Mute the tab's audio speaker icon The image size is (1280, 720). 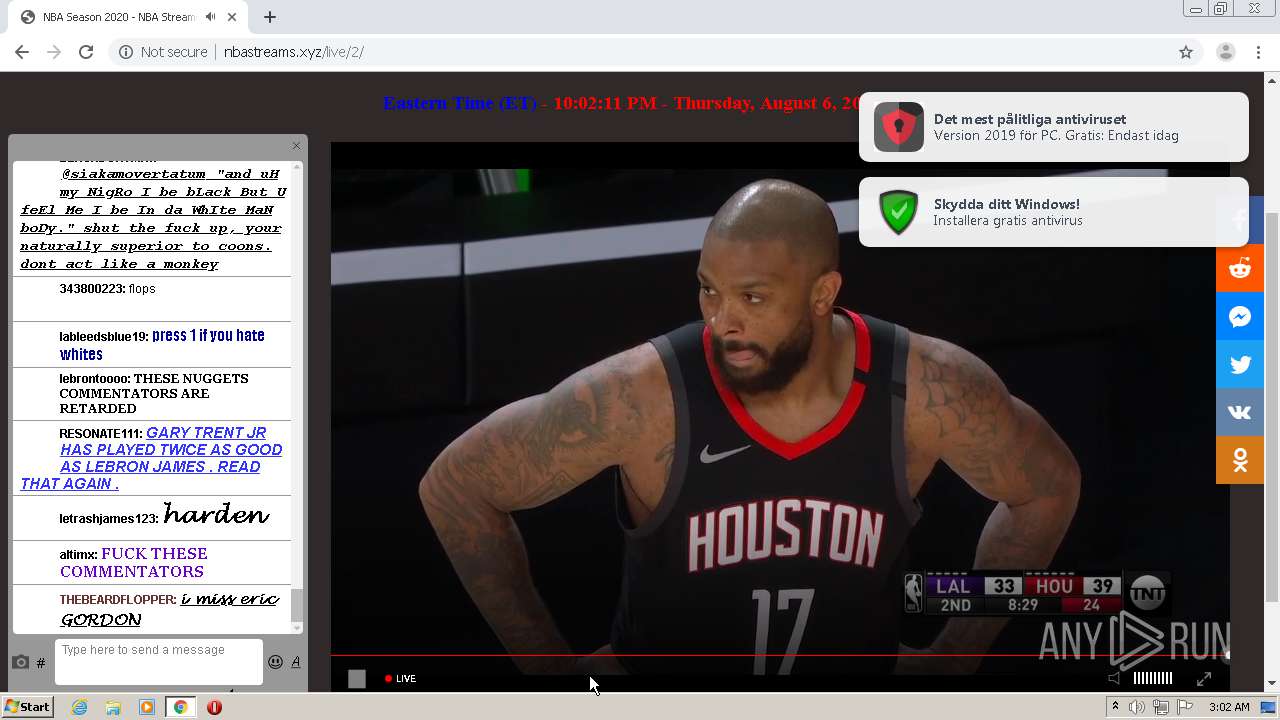[x=210, y=17]
